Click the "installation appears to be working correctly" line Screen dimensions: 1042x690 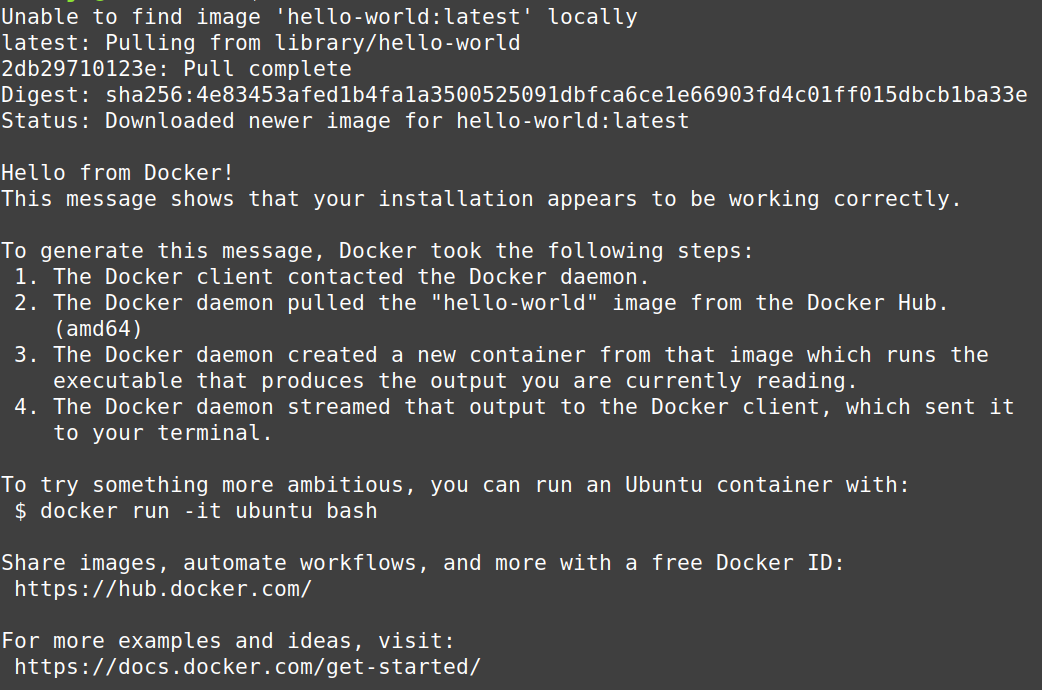pos(481,199)
